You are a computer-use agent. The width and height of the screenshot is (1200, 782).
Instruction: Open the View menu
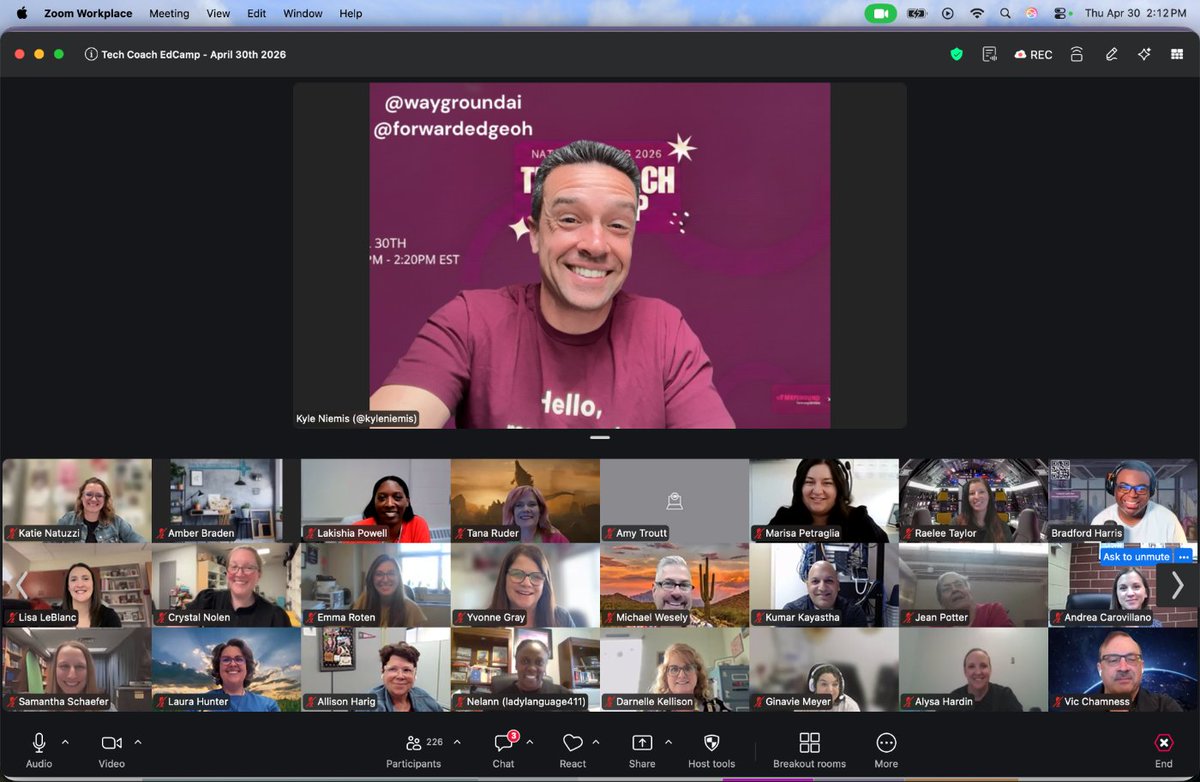(x=218, y=13)
